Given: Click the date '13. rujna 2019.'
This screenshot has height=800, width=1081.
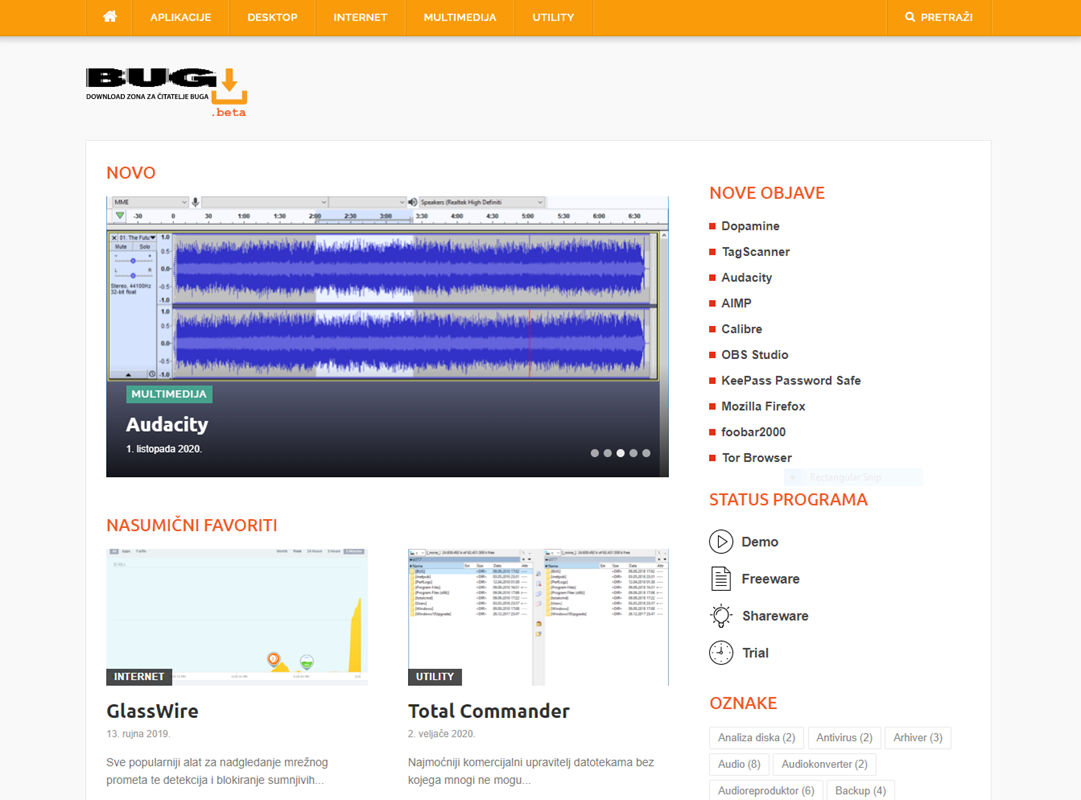Looking at the screenshot, I should click(138, 734).
